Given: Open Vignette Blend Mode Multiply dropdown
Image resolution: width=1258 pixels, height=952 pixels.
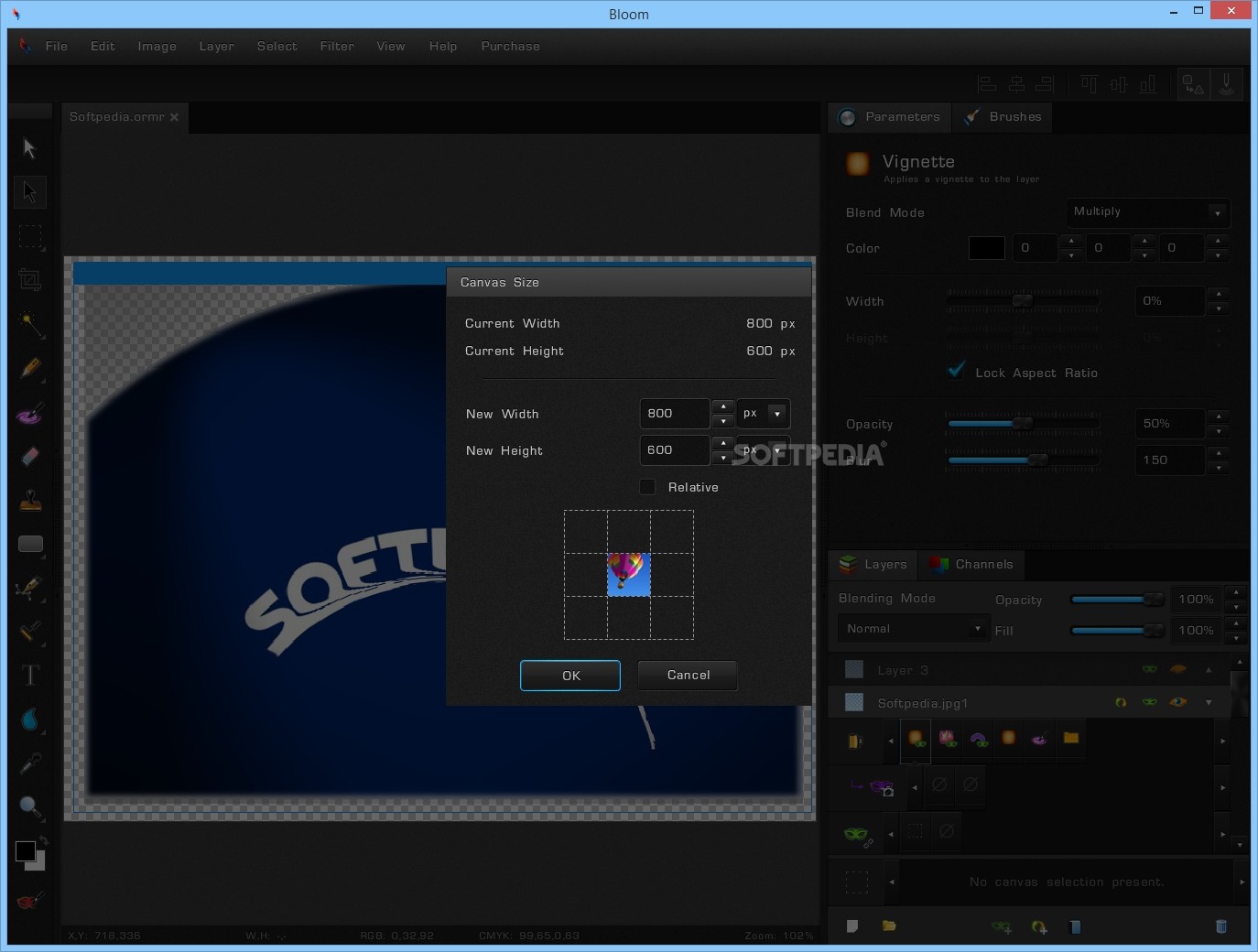Looking at the screenshot, I should click(1148, 211).
